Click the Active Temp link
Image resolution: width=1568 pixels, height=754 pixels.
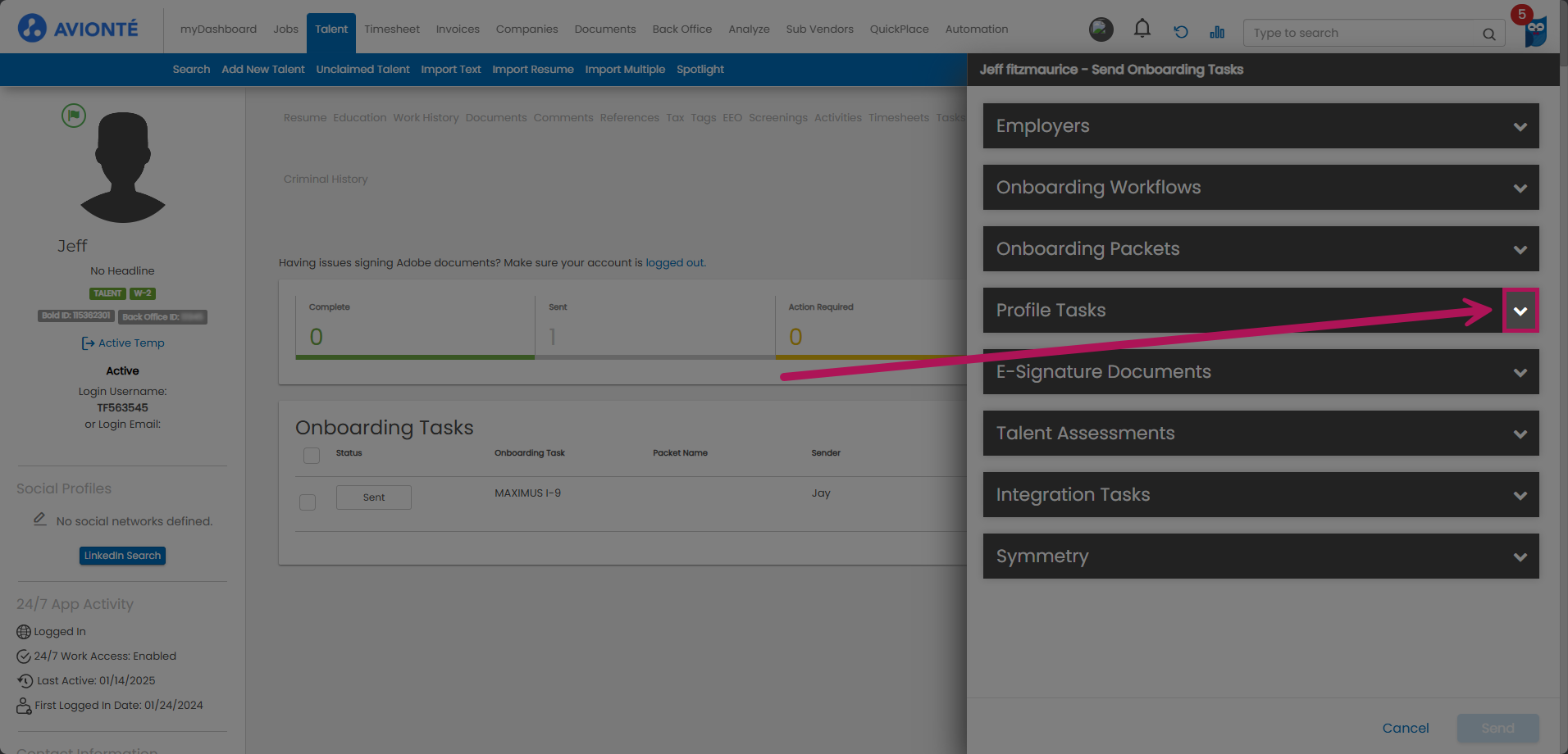coord(131,343)
